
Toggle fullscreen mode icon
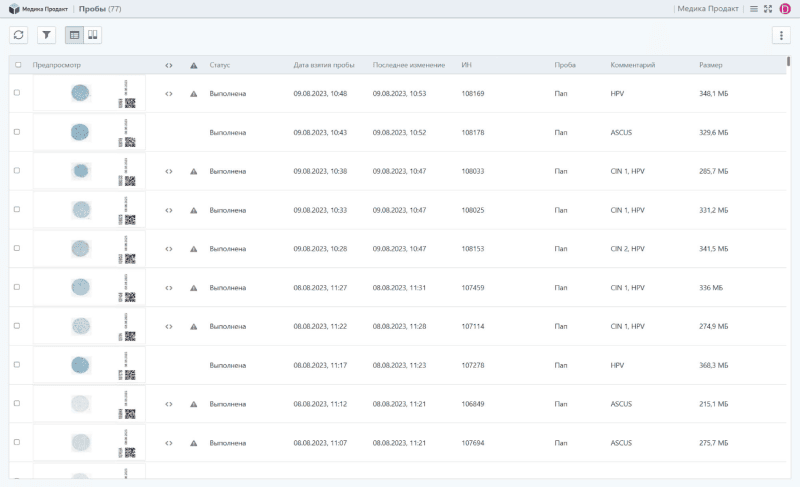[x=768, y=9]
